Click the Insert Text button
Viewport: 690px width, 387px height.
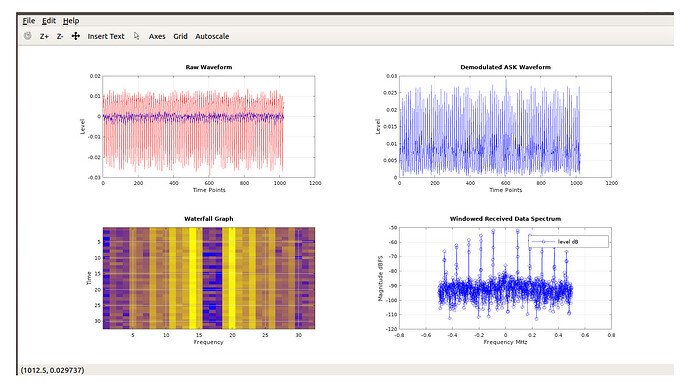106,37
